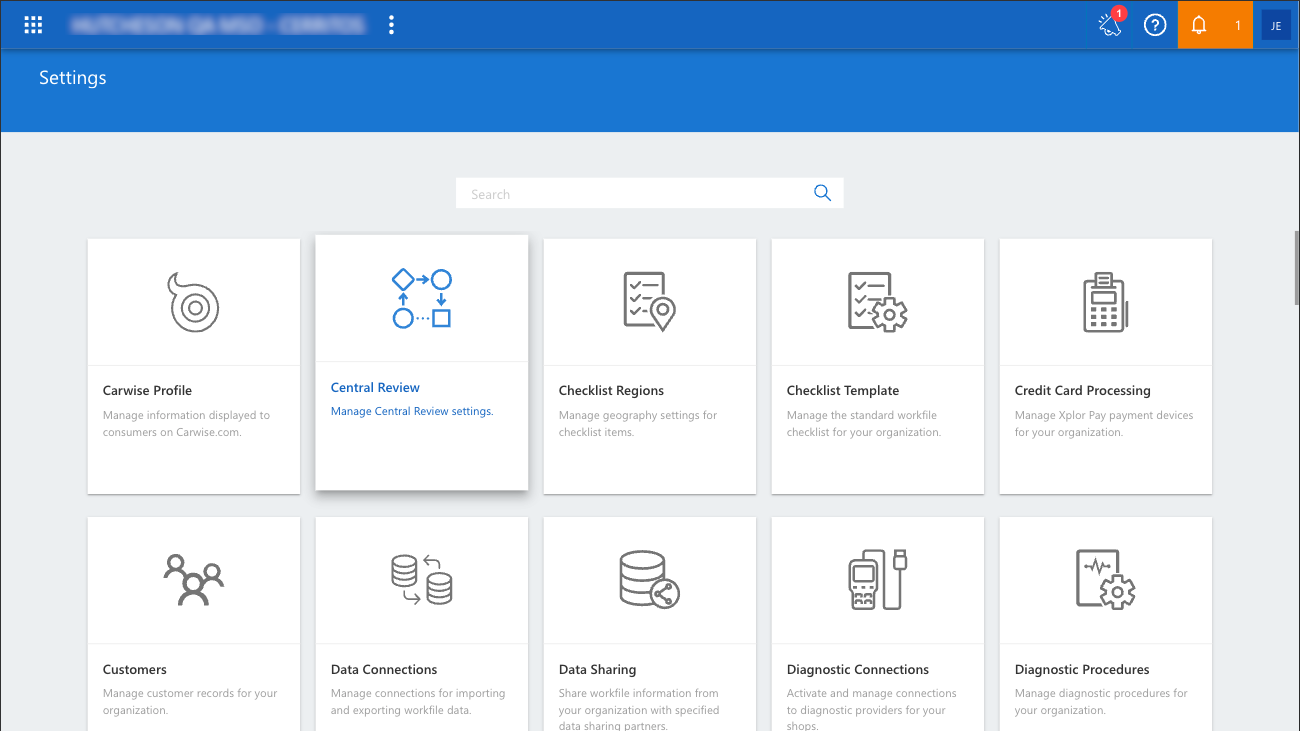The height and width of the screenshot is (731, 1300).
Task: Select the Checklist Regions icon
Action: (x=650, y=301)
